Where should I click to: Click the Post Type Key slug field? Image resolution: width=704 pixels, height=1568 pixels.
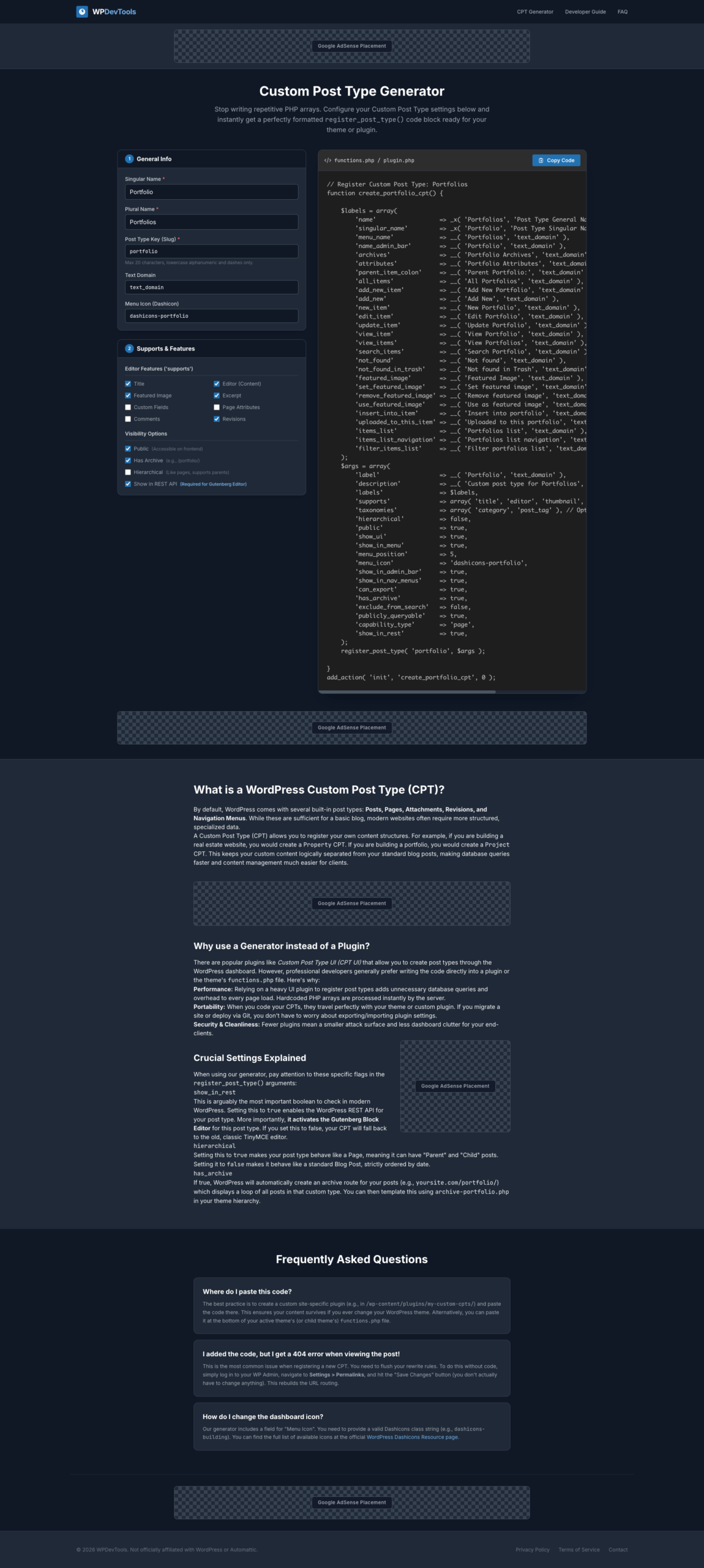(x=211, y=251)
